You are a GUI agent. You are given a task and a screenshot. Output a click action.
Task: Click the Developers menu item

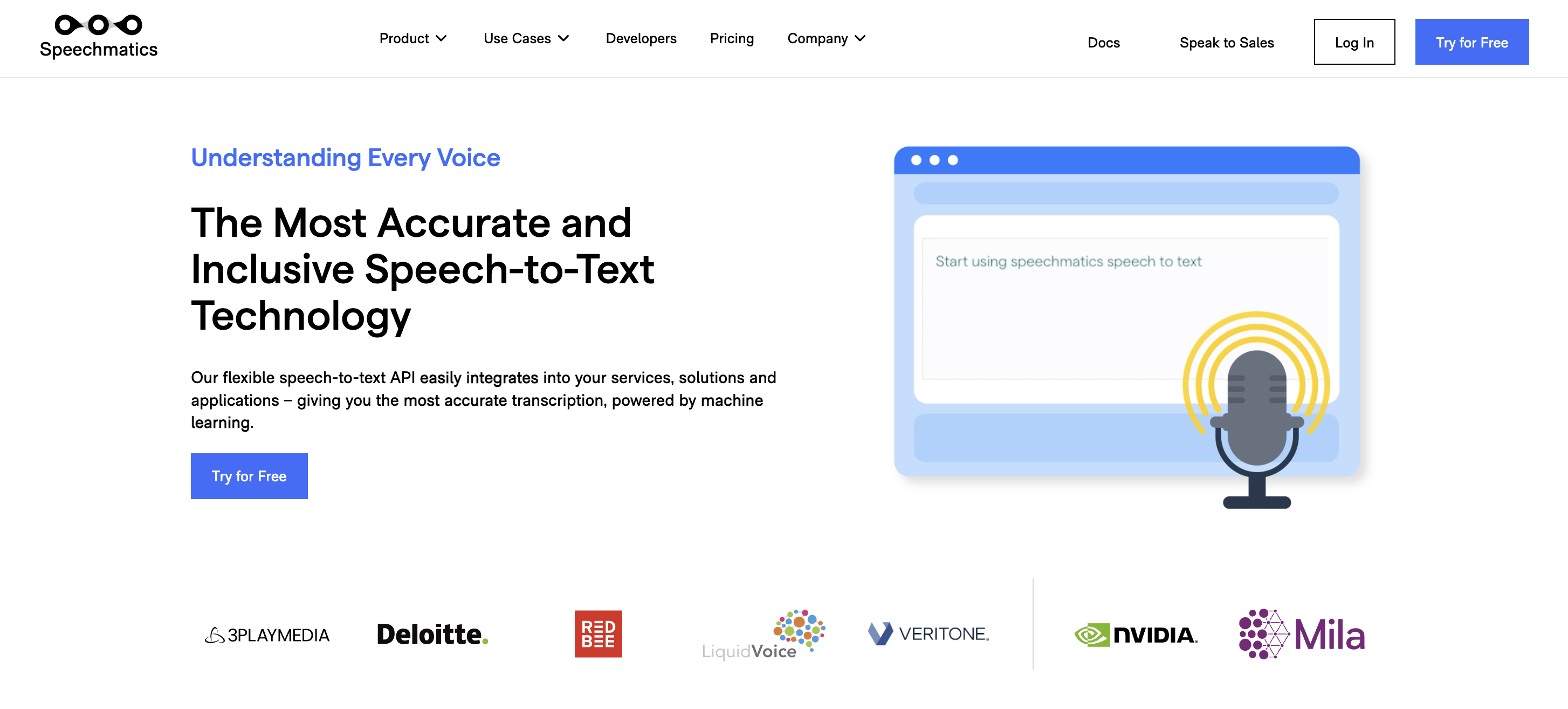click(641, 38)
